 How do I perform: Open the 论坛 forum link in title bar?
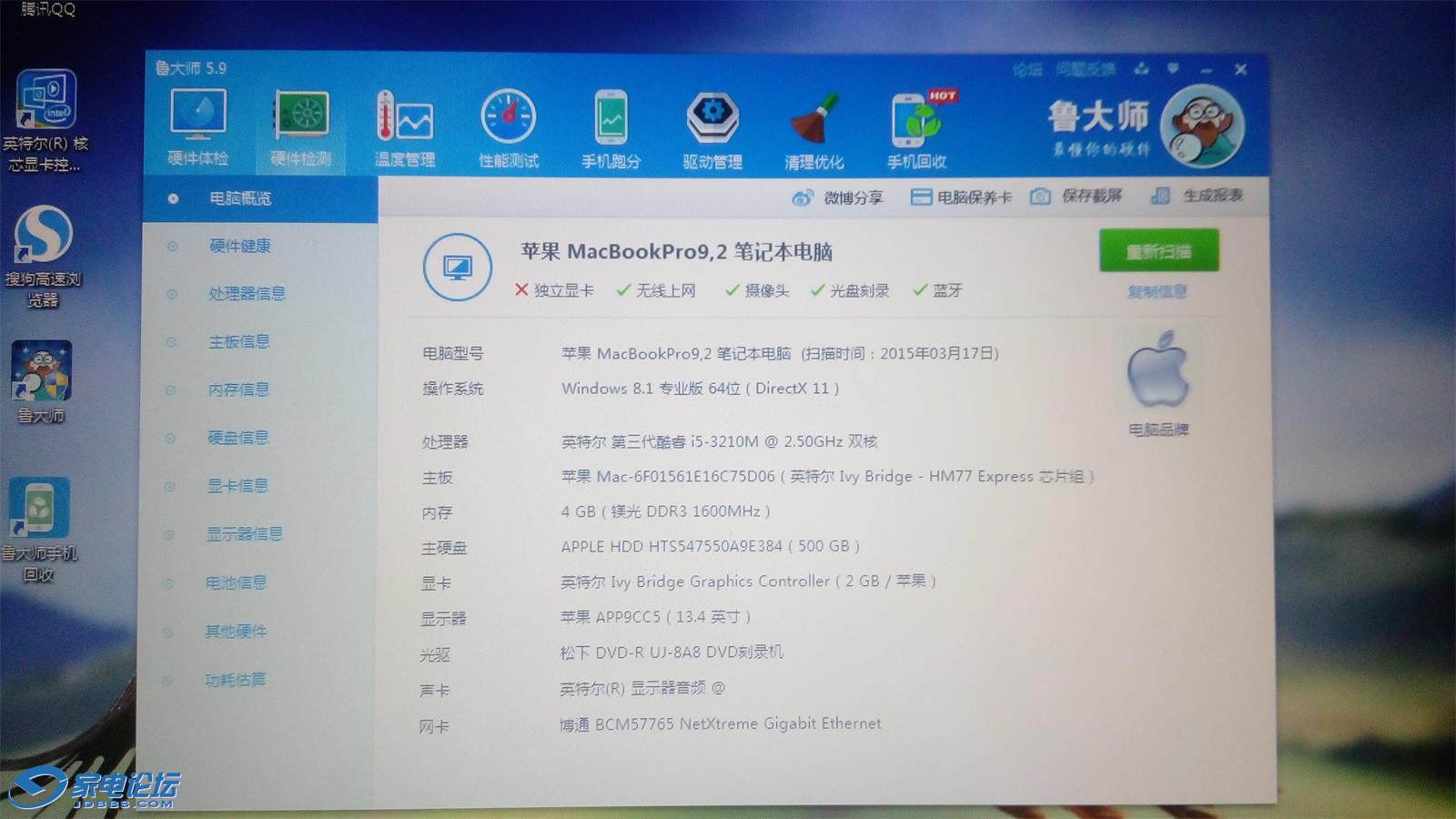(1026, 69)
